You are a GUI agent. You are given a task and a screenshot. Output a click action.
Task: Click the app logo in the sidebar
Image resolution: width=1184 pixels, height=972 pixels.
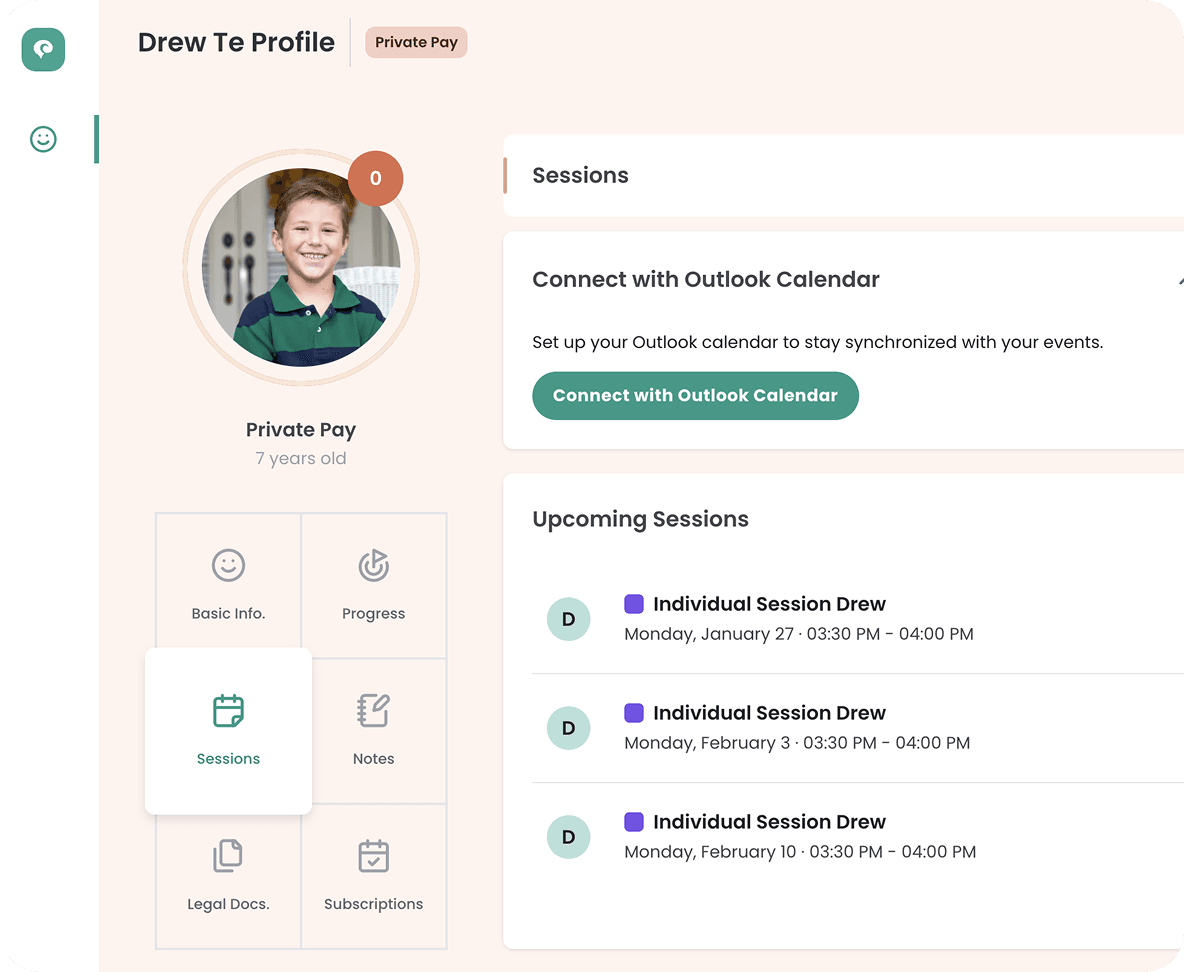[43, 49]
